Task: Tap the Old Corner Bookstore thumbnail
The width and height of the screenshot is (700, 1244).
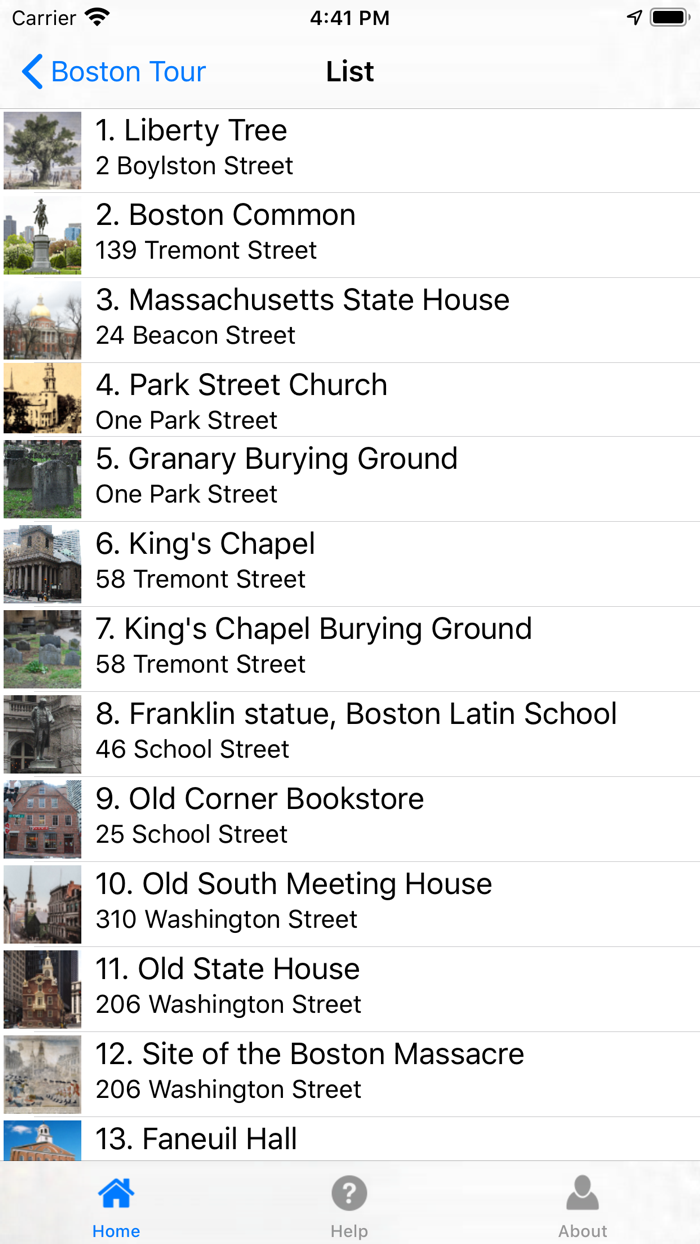Action: 41,819
